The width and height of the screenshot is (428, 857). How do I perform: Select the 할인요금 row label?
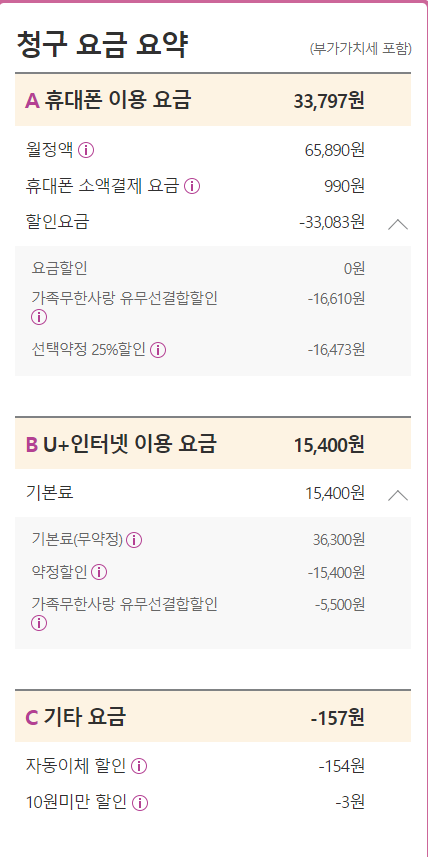[x=57, y=222]
